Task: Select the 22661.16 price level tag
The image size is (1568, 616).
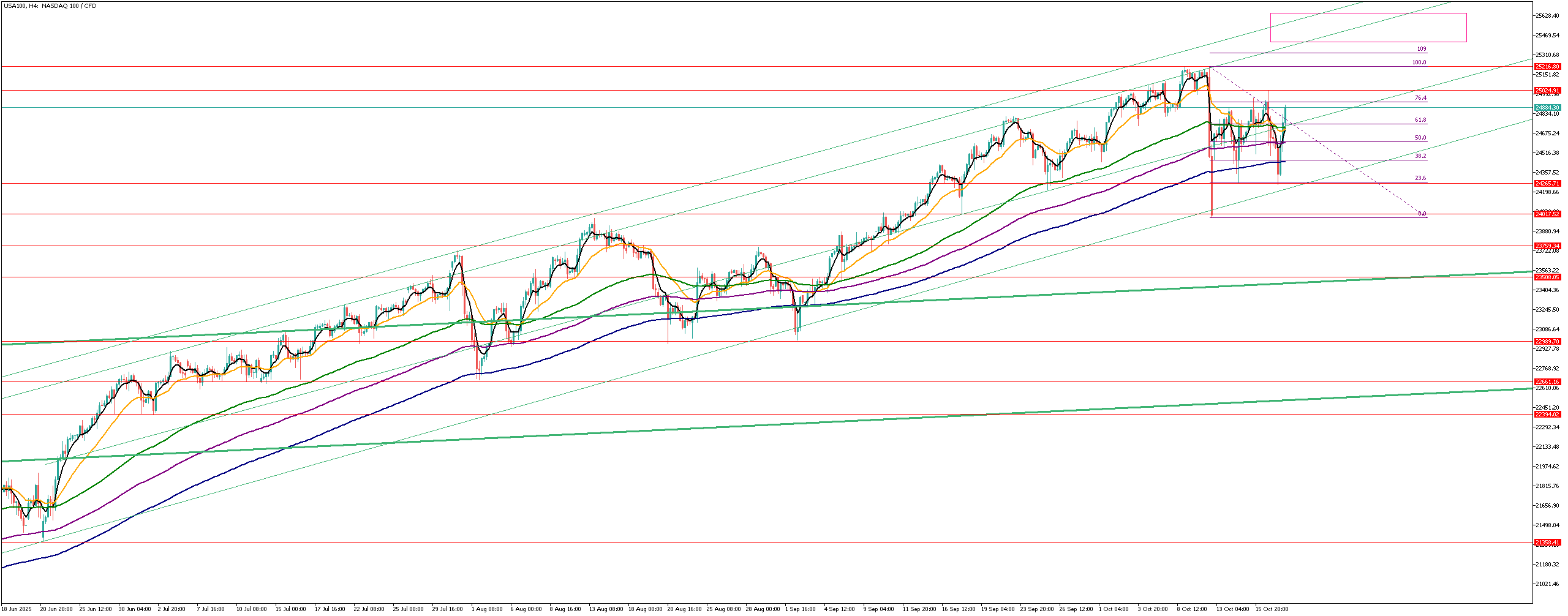Action: coord(1547,382)
